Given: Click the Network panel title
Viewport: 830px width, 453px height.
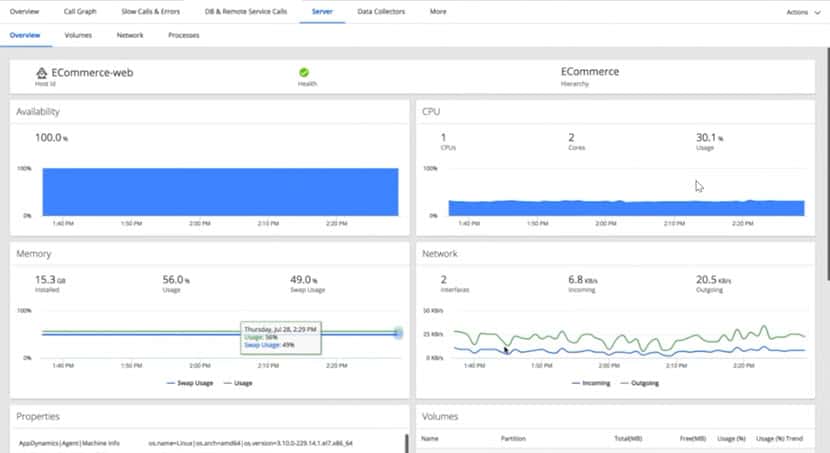Looking at the screenshot, I should (439, 253).
